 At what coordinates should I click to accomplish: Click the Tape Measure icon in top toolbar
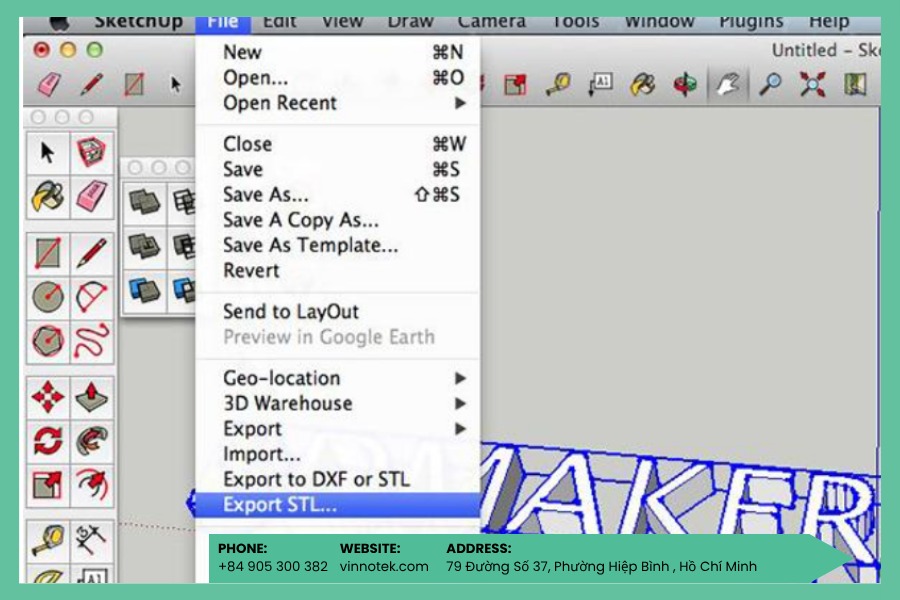558,84
